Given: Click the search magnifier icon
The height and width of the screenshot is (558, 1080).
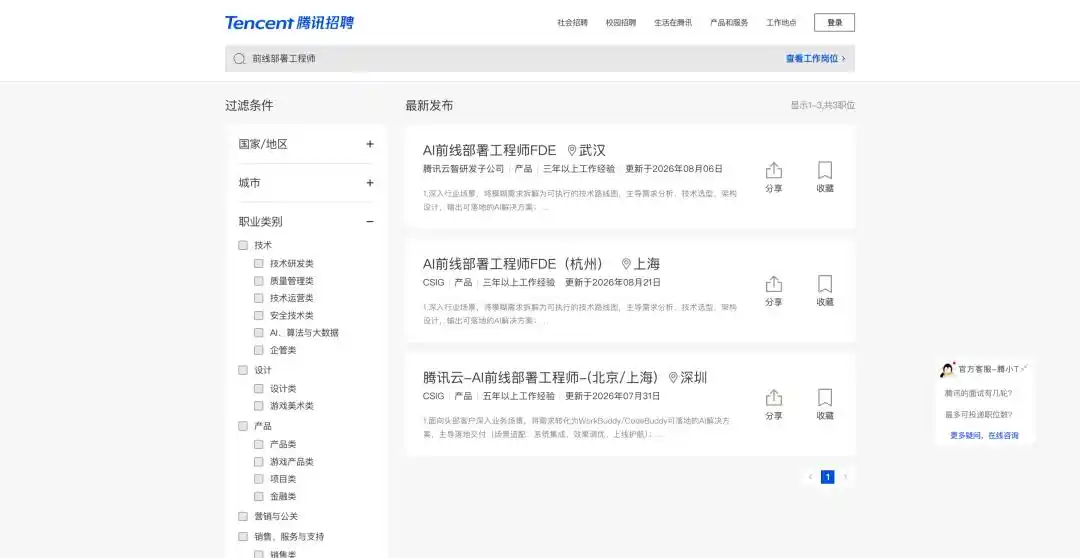Looking at the screenshot, I should (x=239, y=59).
